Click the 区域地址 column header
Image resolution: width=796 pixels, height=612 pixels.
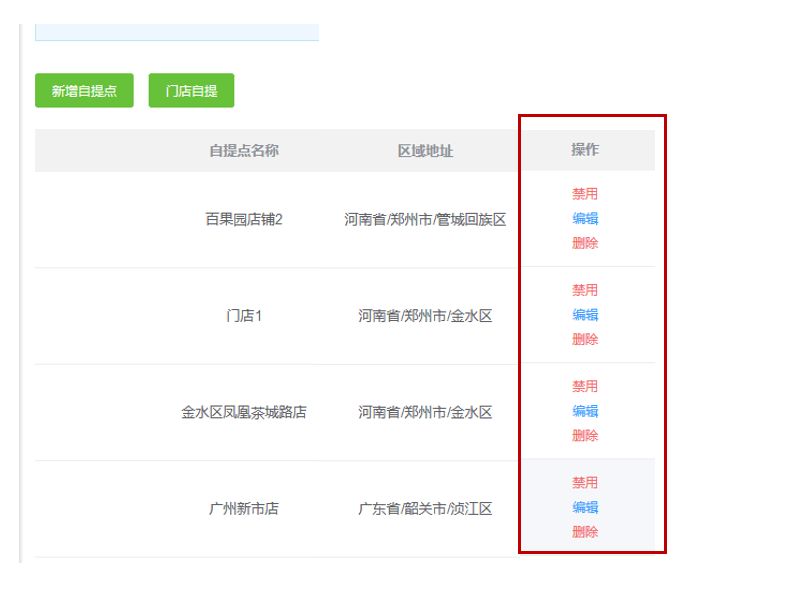point(425,151)
